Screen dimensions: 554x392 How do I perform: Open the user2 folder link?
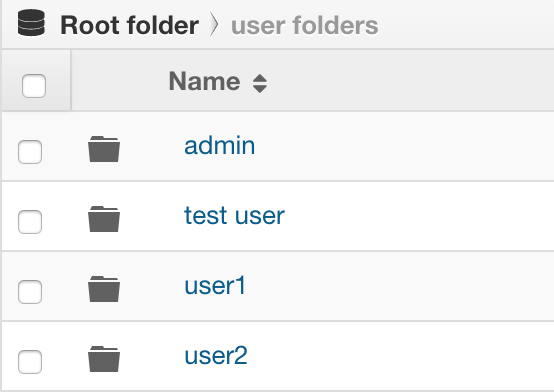click(216, 355)
